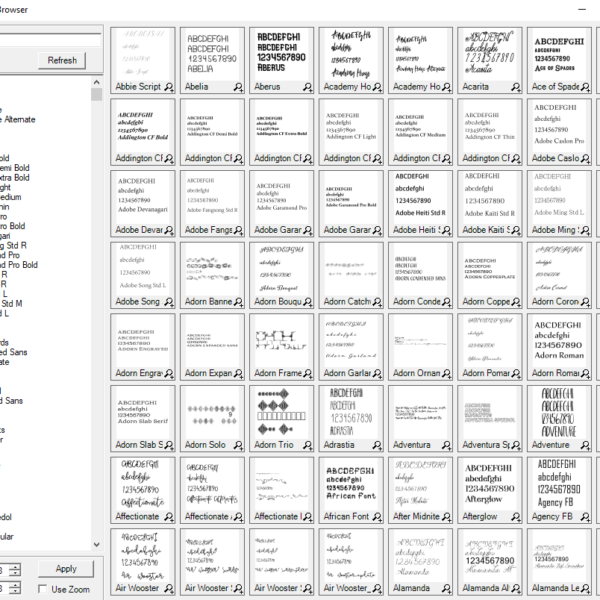The image size is (600, 600).
Task: Open zoom preview for Ace of Spades
Action: 585,87
